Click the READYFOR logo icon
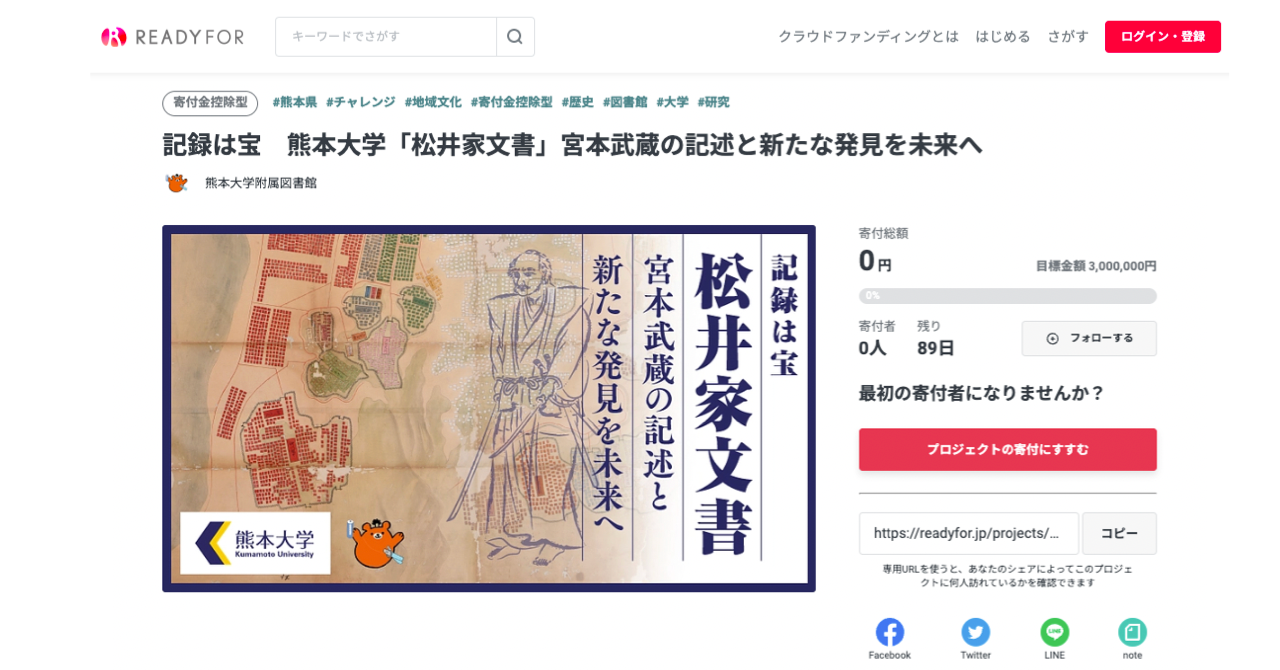This screenshot has width=1280, height=670. tap(114, 37)
